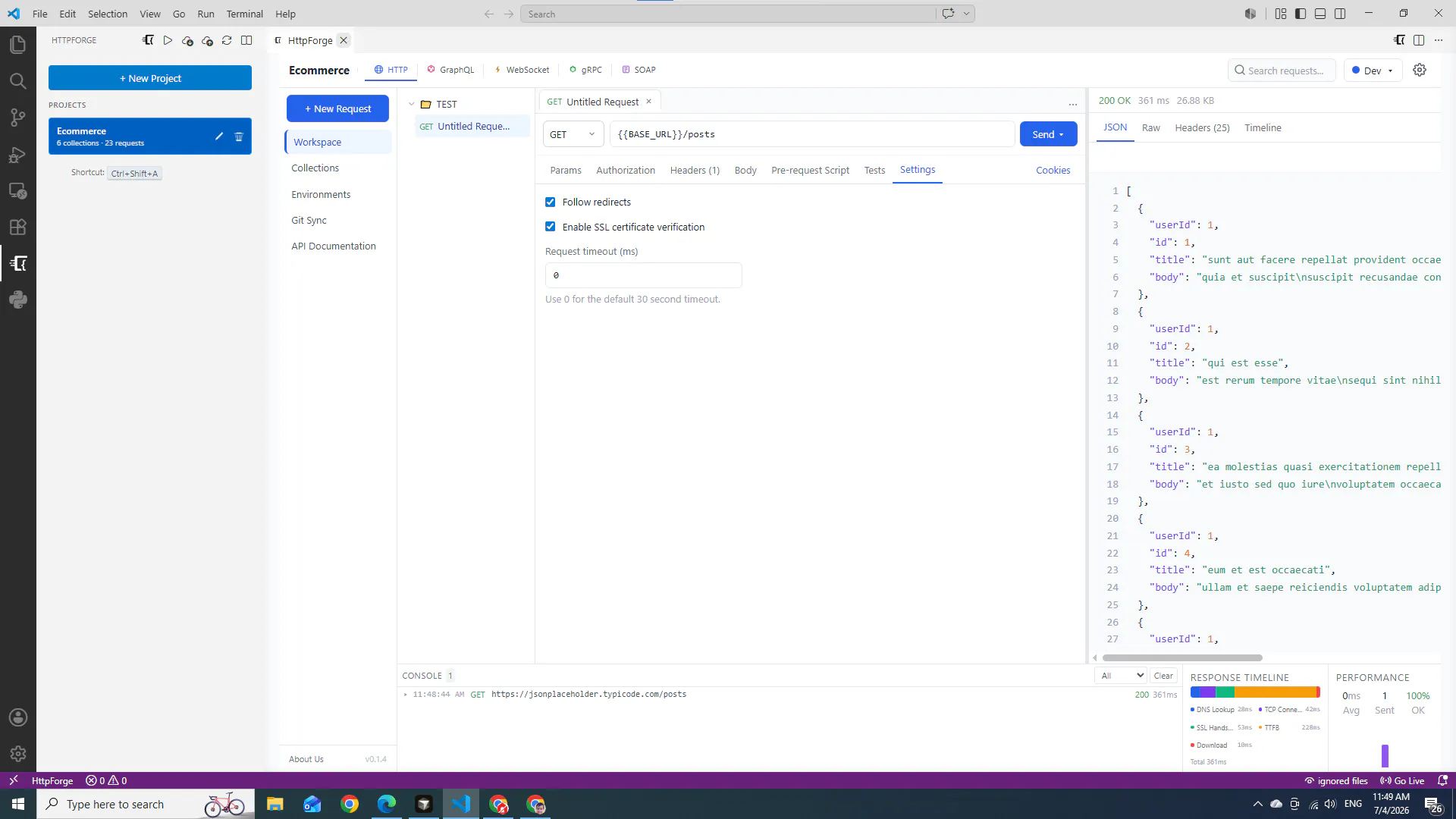Open editor More Actions ellipsis
The image size is (1456, 819).
[x=1439, y=40]
